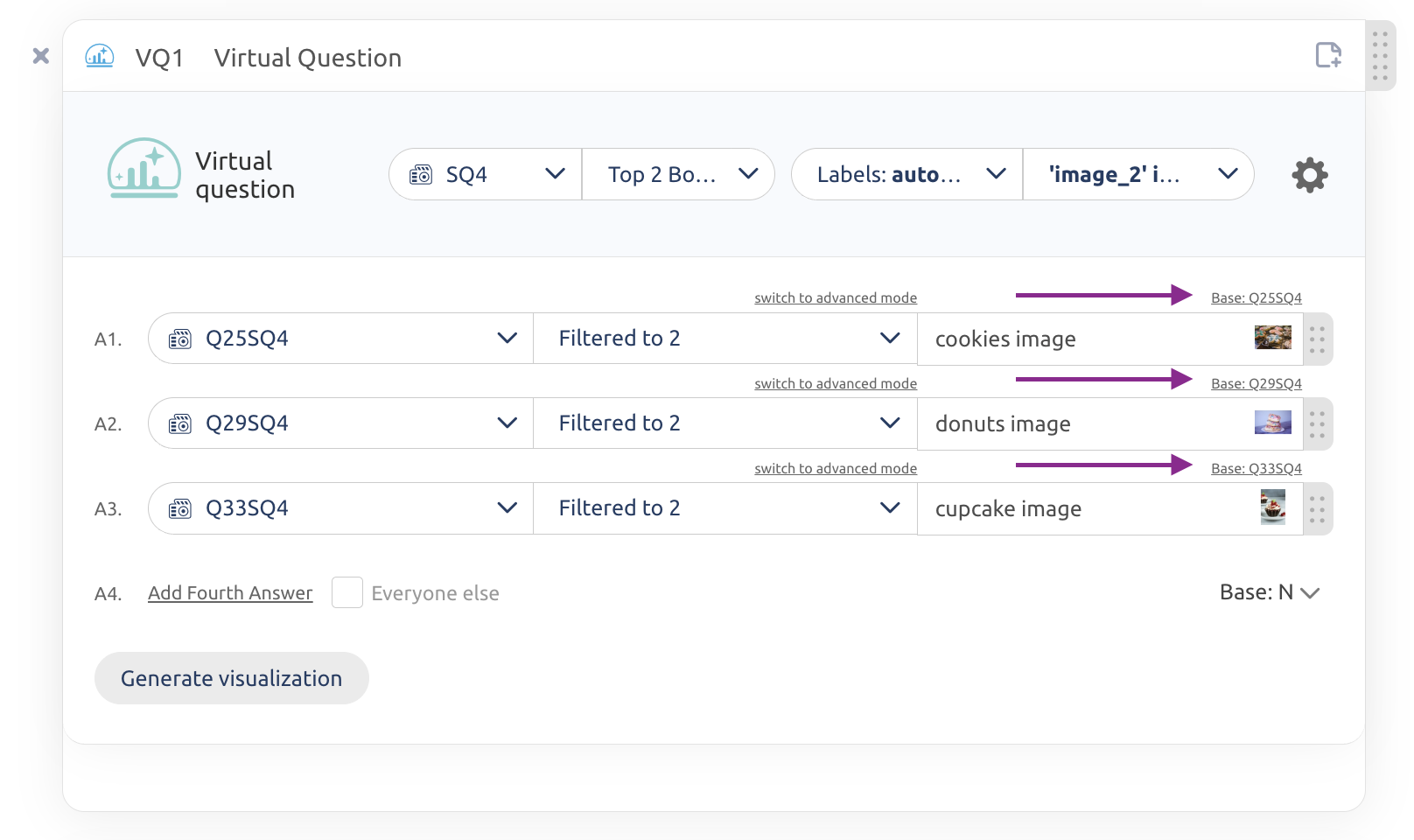
Task: Switch row A1 to advanced mode
Action: coord(836,297)
